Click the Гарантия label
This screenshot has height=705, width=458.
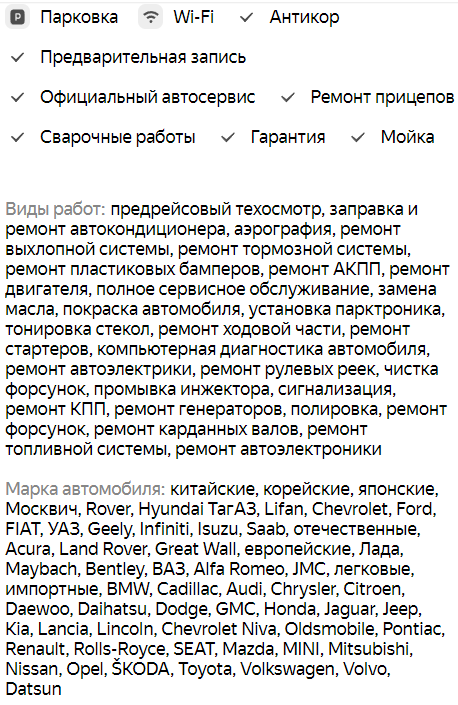(x=288, y=137)
